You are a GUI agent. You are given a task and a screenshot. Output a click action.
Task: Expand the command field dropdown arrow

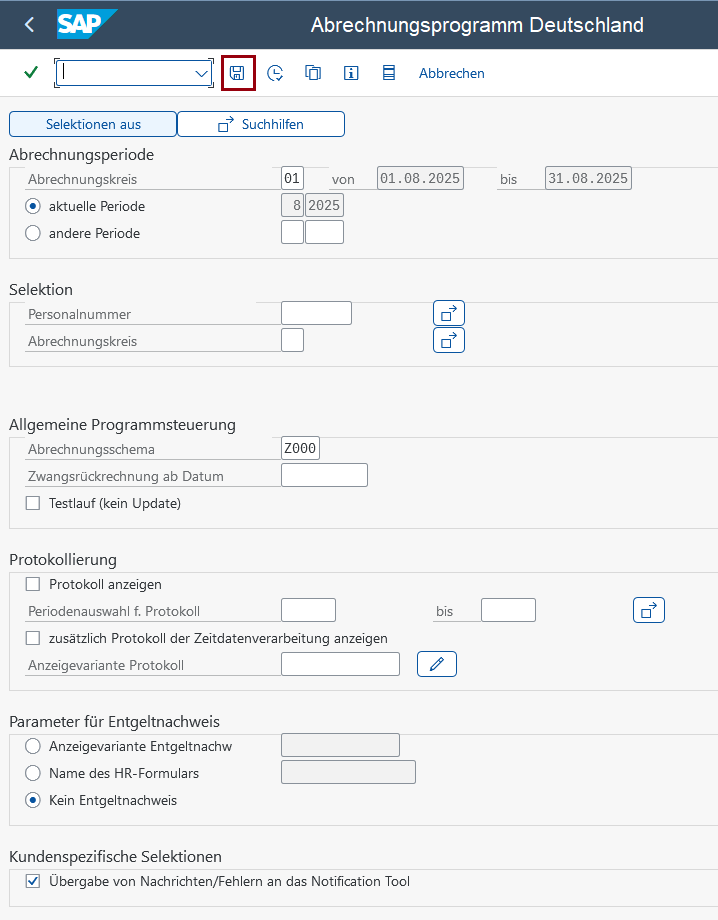tap(201, 73)
